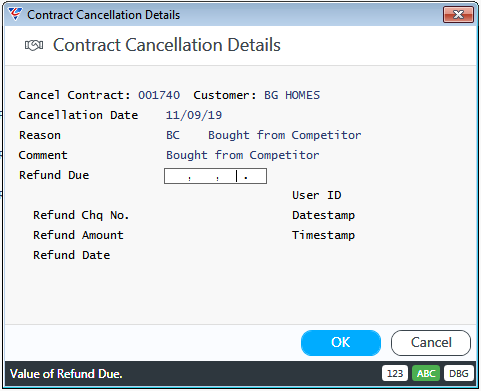This screenshot has height=391, width=481.
Task: Click the cancellation date 11/09/19
Action: tap(194, 115)
